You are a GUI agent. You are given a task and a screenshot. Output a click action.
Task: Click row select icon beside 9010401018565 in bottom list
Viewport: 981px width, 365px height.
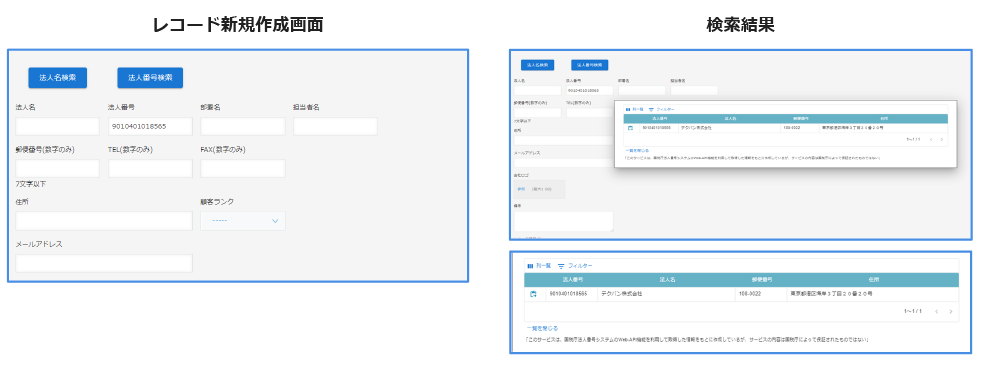[533, 293]
